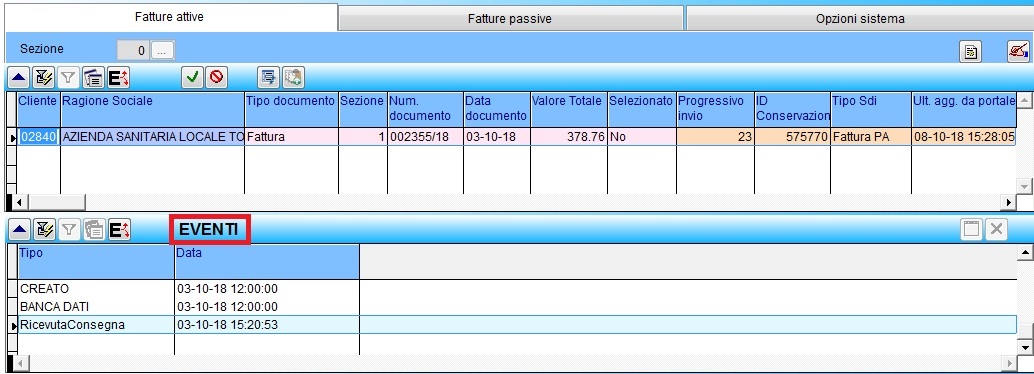Open grid edit tool in the events toolbar
The image size is (1034, 374).
44,230
